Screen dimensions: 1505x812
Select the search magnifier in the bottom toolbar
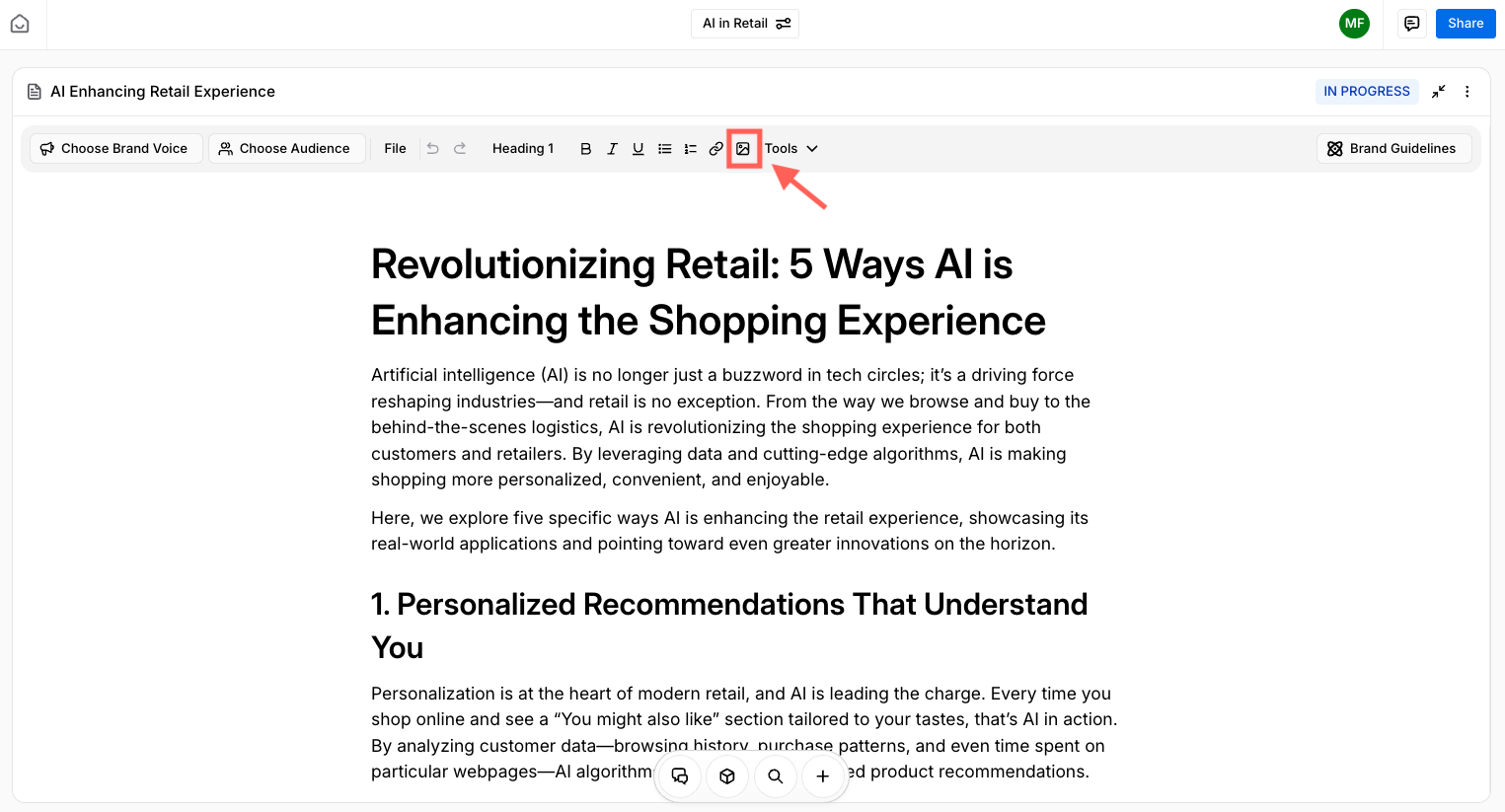[x=776, y=776]
